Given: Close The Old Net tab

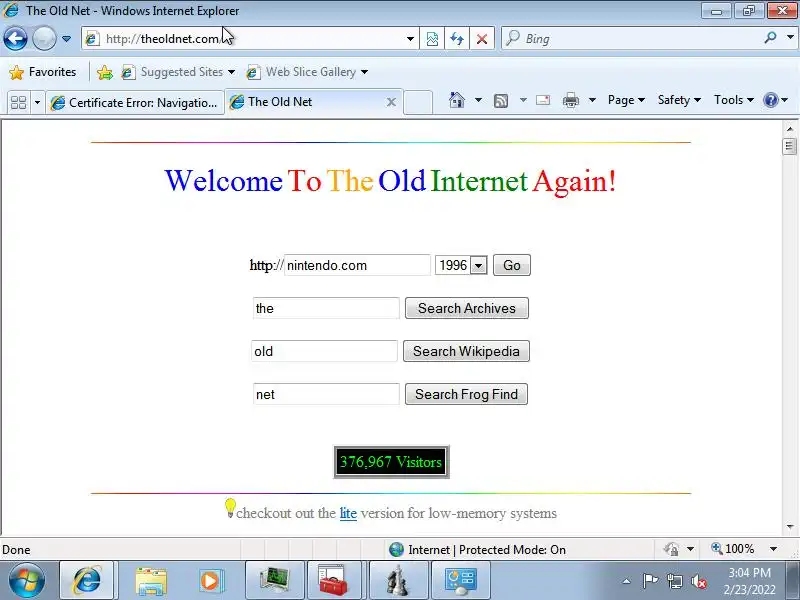Looking at the screenshot, I should point(391,102).
